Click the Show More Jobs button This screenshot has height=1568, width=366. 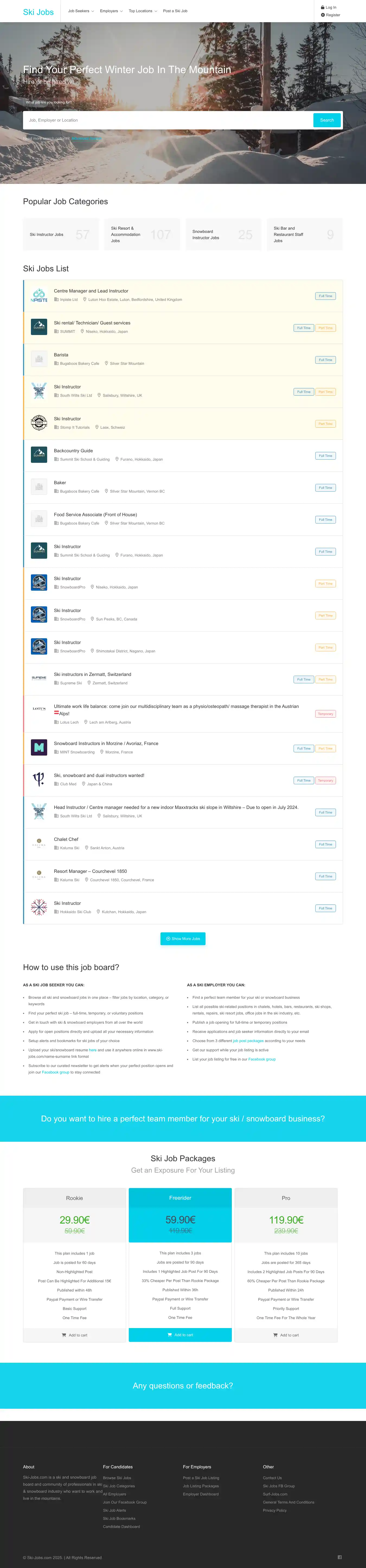[x=183, y=939]
